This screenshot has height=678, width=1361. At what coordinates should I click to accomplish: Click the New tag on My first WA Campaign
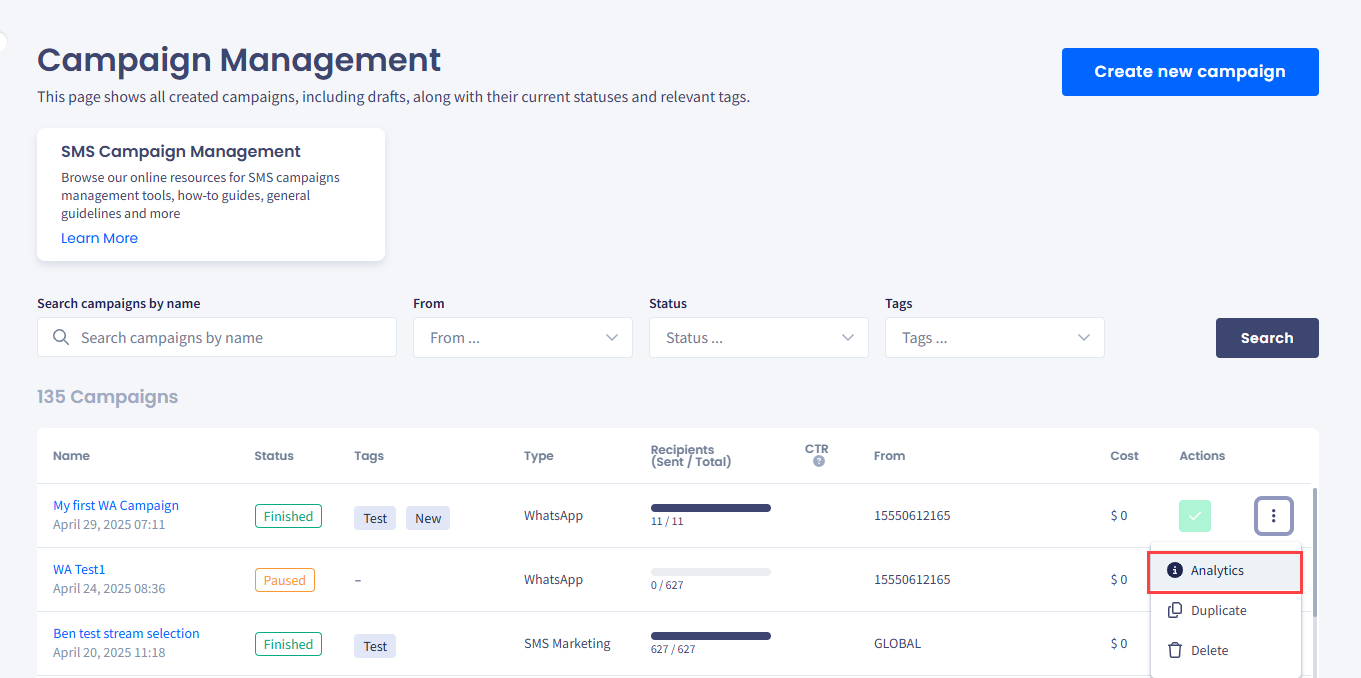pyautogui.click(x=428, y=518)
